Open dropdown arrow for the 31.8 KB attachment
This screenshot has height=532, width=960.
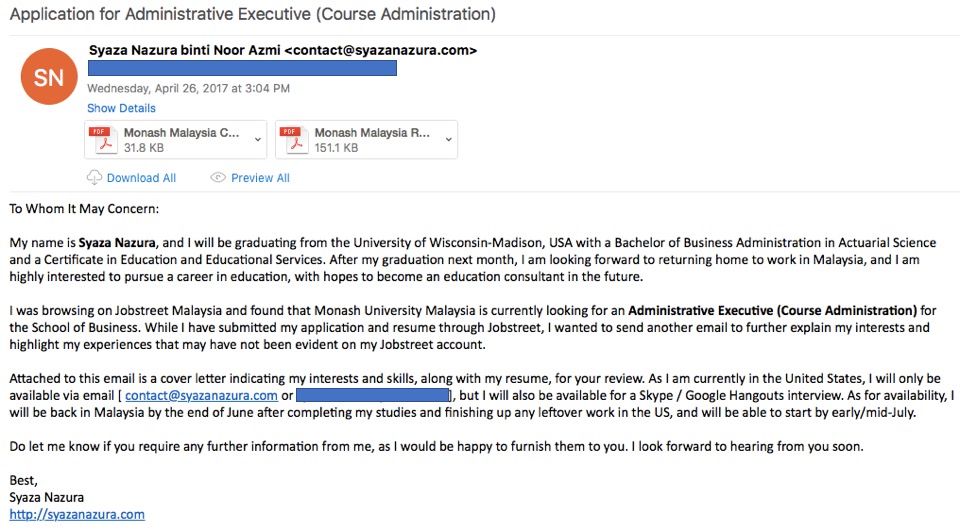[x=258, y=140]
